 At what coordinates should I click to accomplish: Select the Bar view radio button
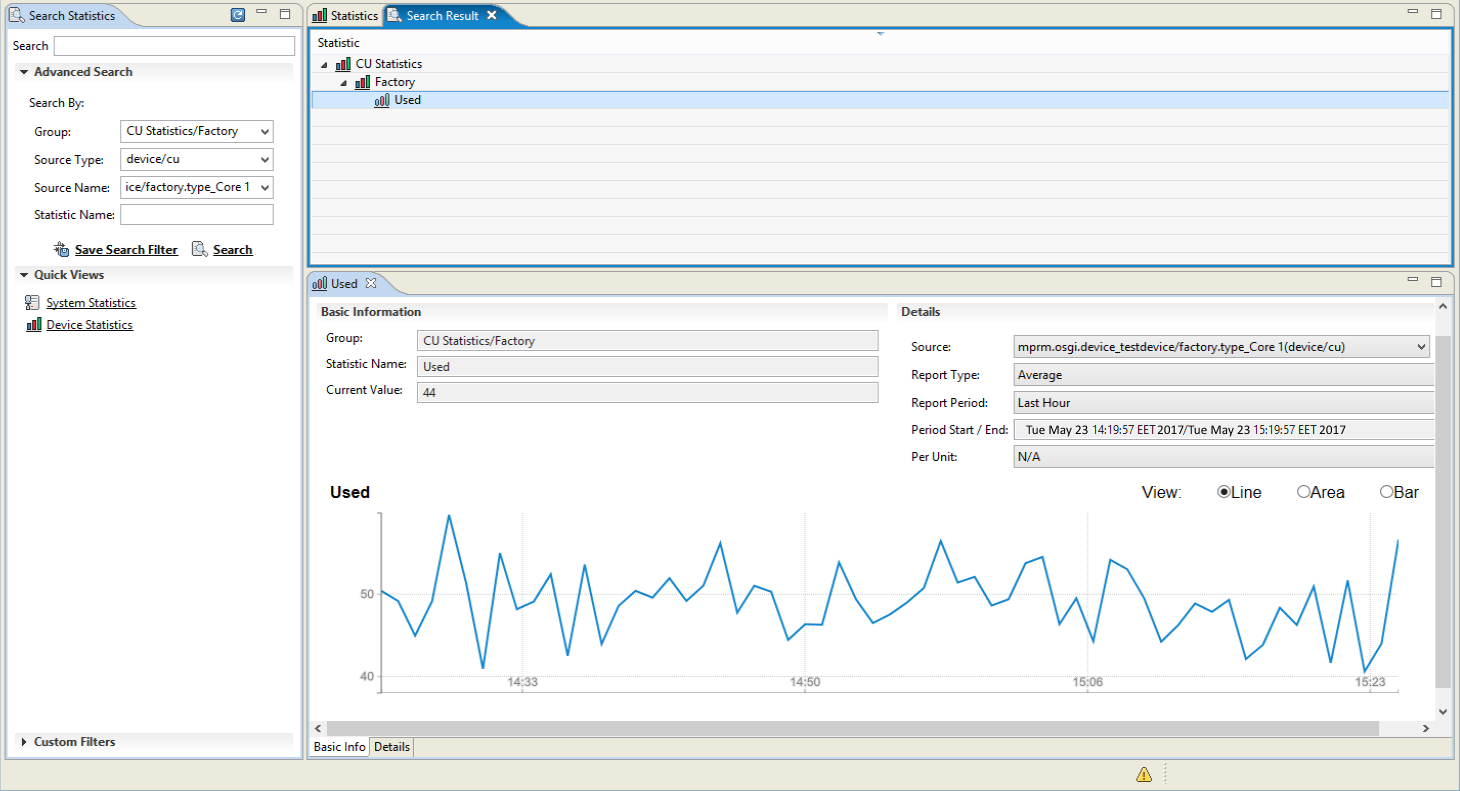(1386, 492)
